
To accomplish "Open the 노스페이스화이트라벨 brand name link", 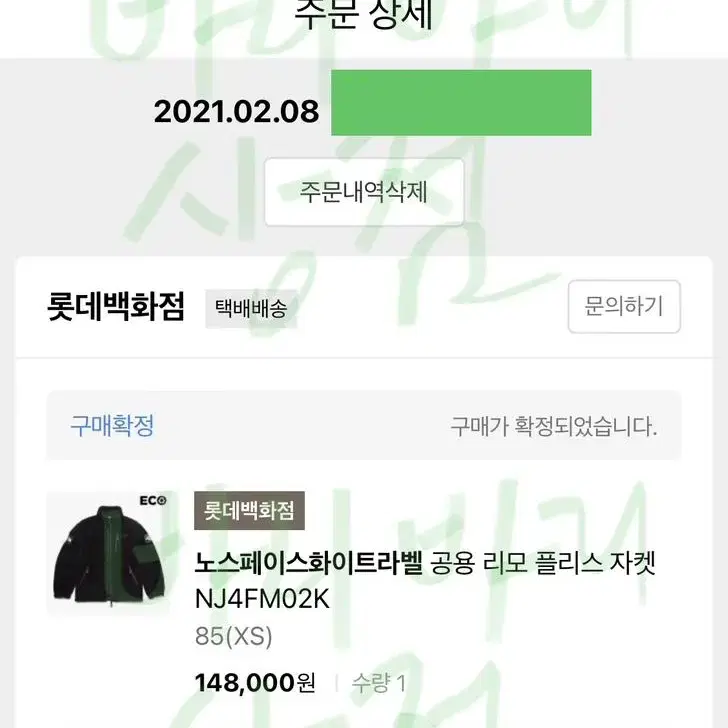I will pos(308,563).
